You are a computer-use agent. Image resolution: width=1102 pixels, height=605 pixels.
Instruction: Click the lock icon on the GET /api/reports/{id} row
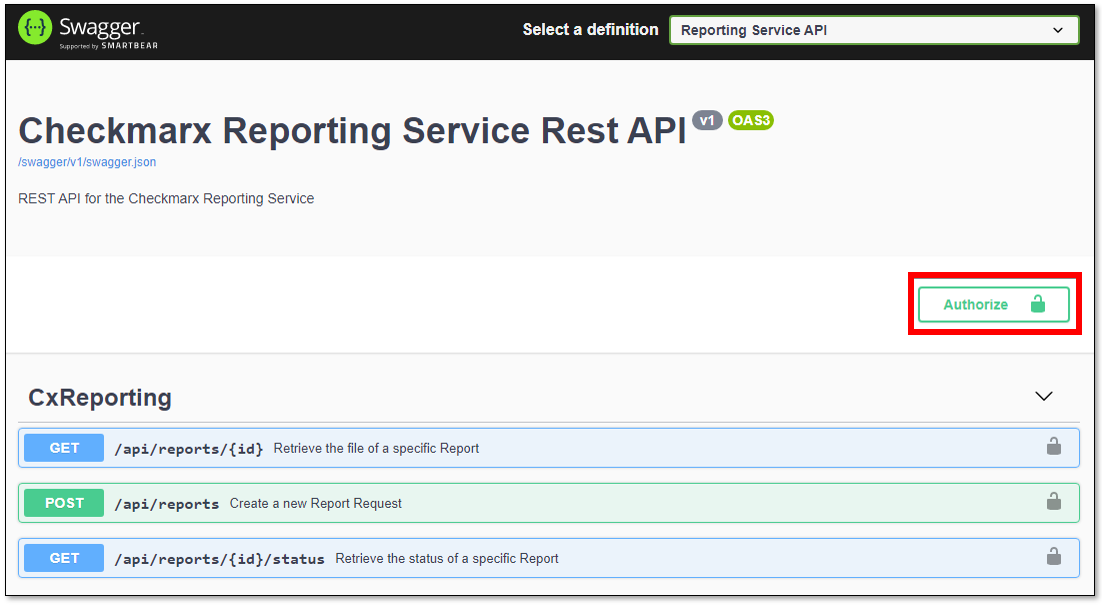[x=1054, y=446]
